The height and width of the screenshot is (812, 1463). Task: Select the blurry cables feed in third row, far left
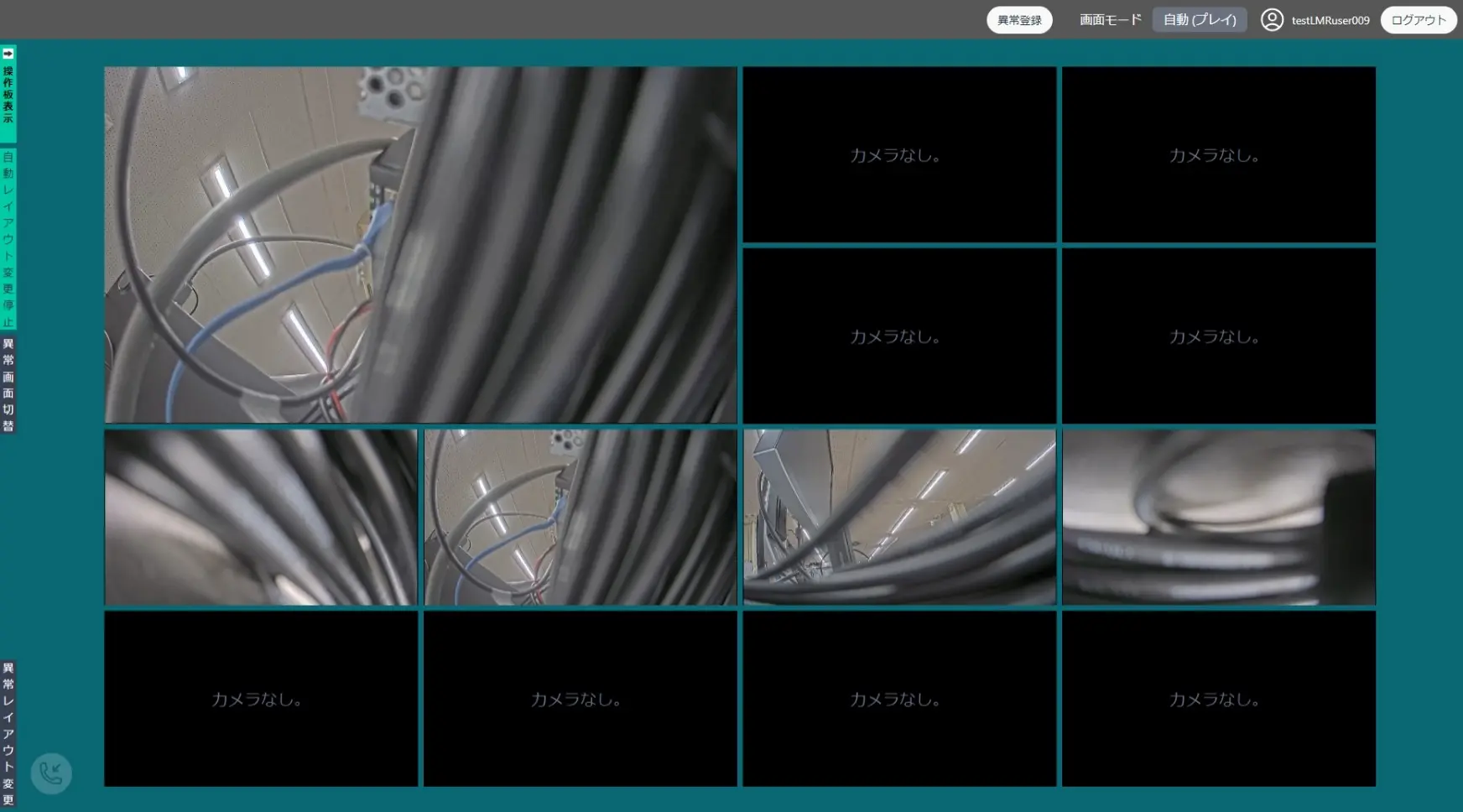(x=261, y=518)
